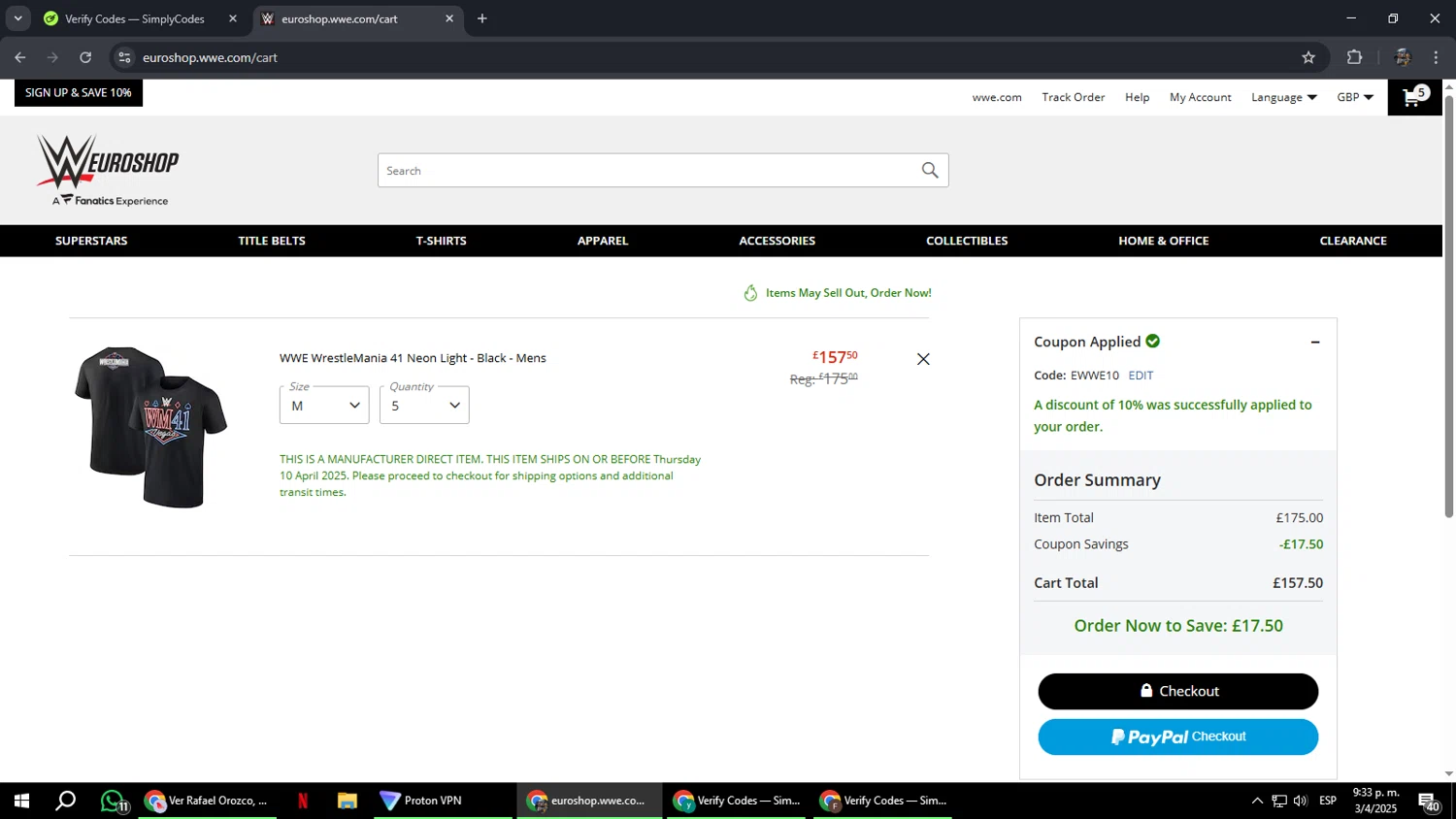Open the Quantity dropdown showing 5
The height and width of the screenshot is (819, 1456).
tap(424, 405)
